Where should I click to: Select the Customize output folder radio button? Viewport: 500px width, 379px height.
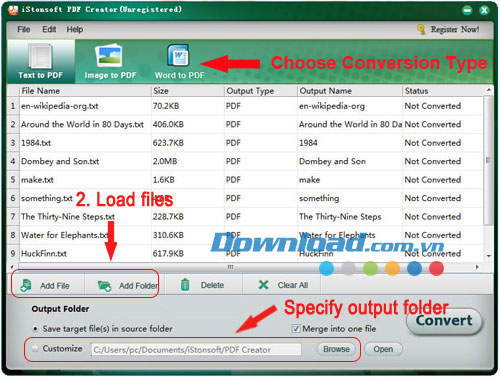click(x=35, y=349)
